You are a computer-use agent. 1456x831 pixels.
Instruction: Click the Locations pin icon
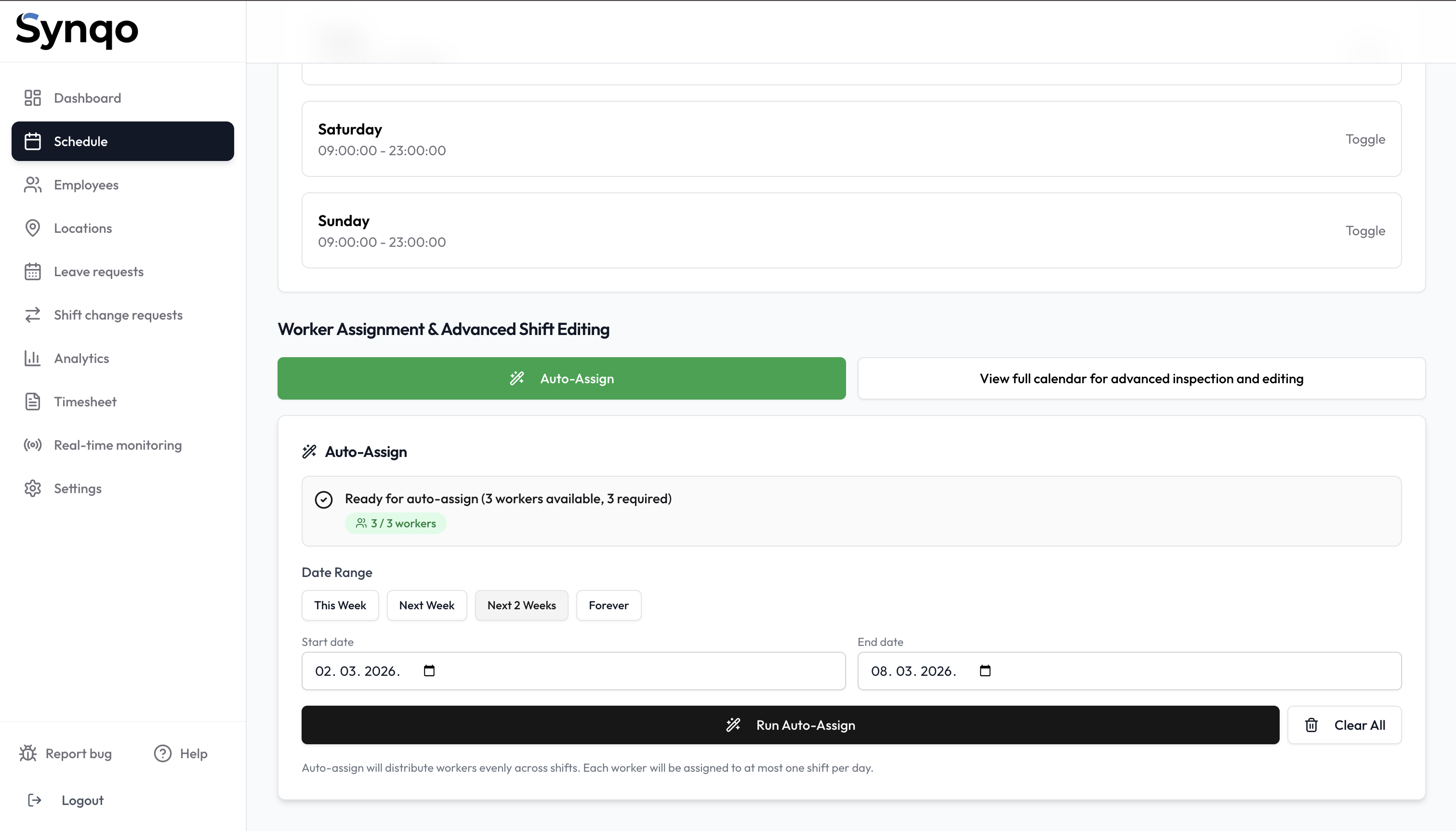tap(32, 228)
